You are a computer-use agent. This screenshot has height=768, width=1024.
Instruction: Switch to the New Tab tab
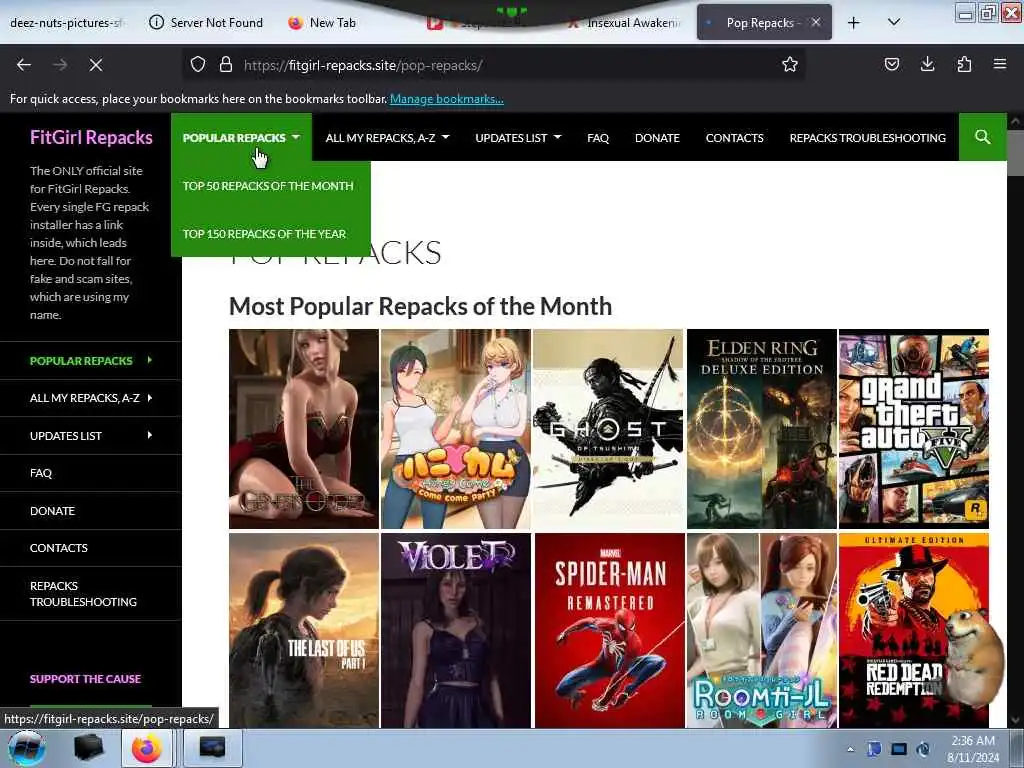(323, 23)
